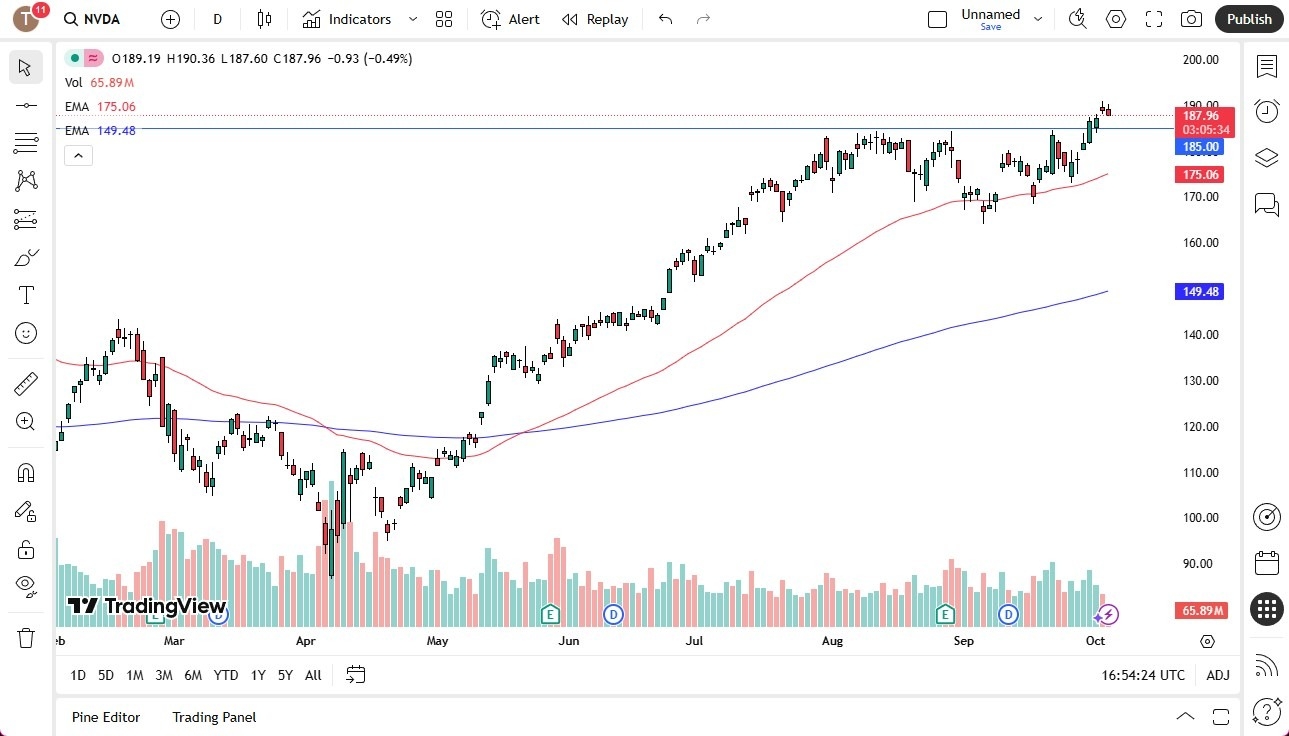Switch to the Trading Panel tab
Image resolution: width=1289 pixels, height=736 pixels.
[x=213, y=717]
